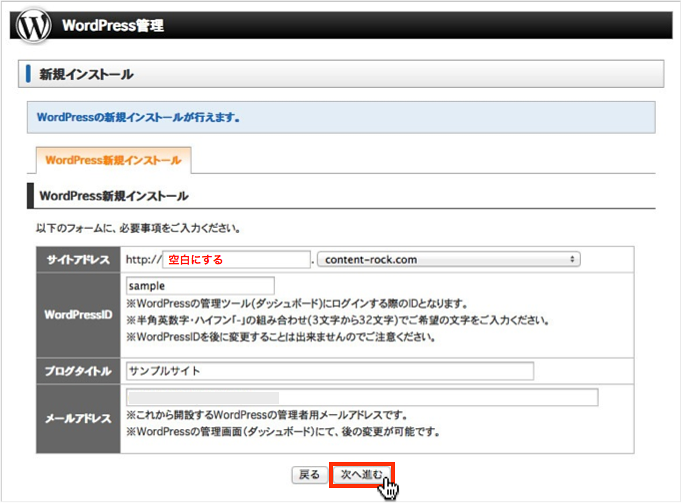
Task: Open the content-rock.com domain dropdown
Action: (449, 260)
